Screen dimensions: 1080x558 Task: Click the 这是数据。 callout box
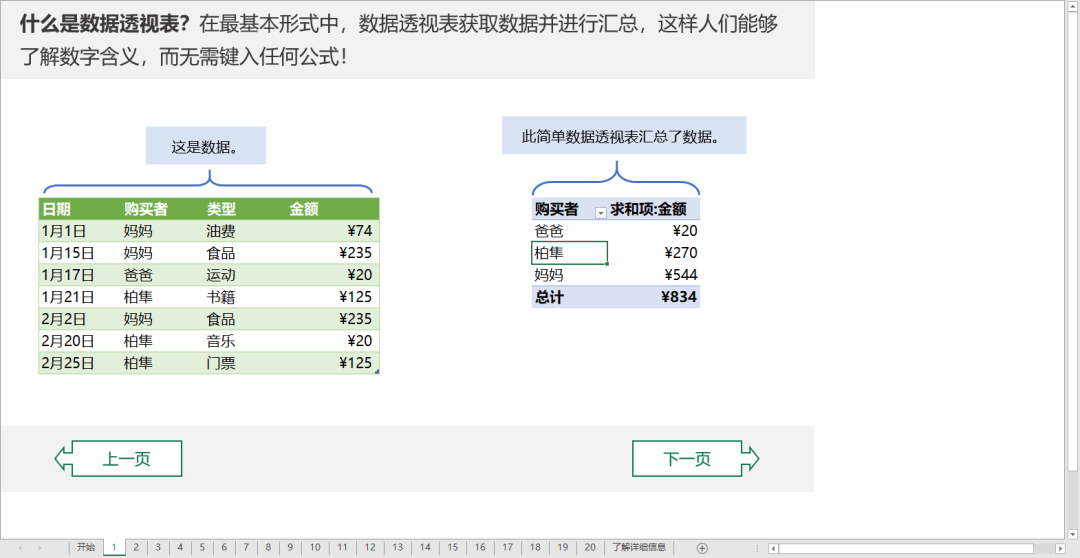pyautogui.click(x=205, y=146)
